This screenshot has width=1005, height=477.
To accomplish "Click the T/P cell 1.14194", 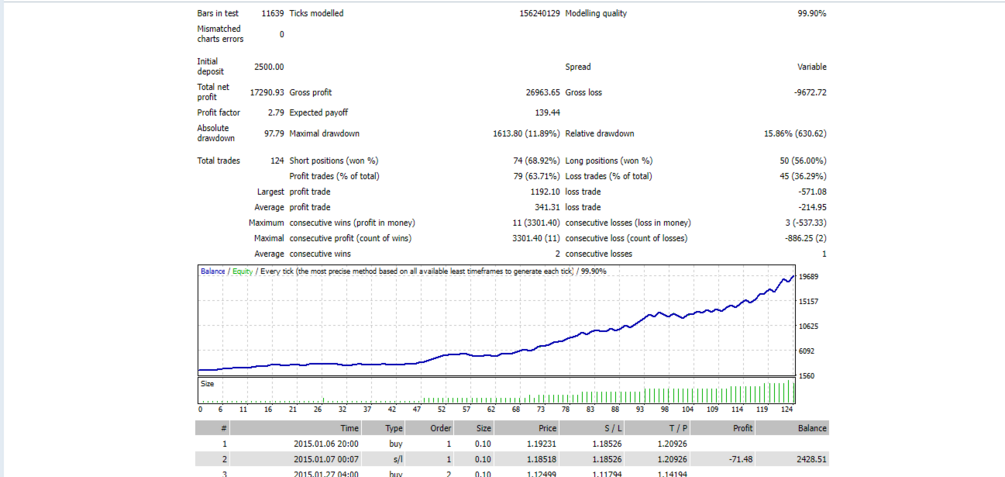I will (x=673, y=474).
